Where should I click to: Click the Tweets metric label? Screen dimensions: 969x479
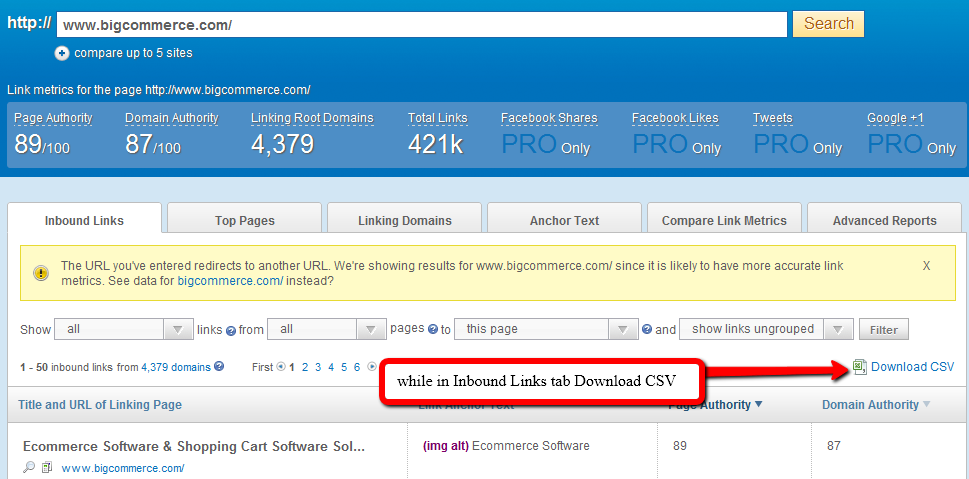(772, 118)
